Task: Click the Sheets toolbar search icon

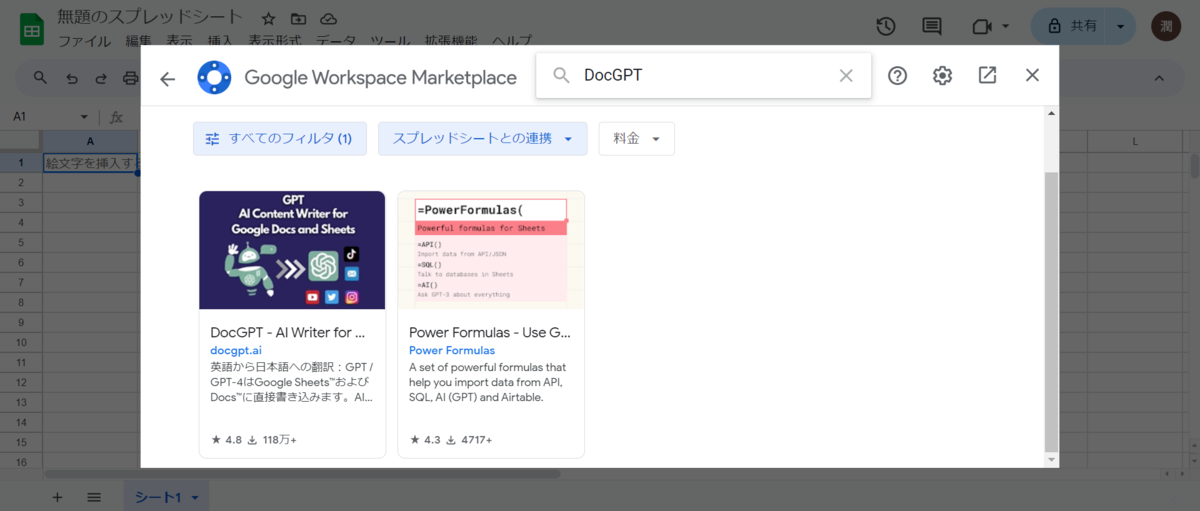Action: pyautogui.click(x=41, y=78)
